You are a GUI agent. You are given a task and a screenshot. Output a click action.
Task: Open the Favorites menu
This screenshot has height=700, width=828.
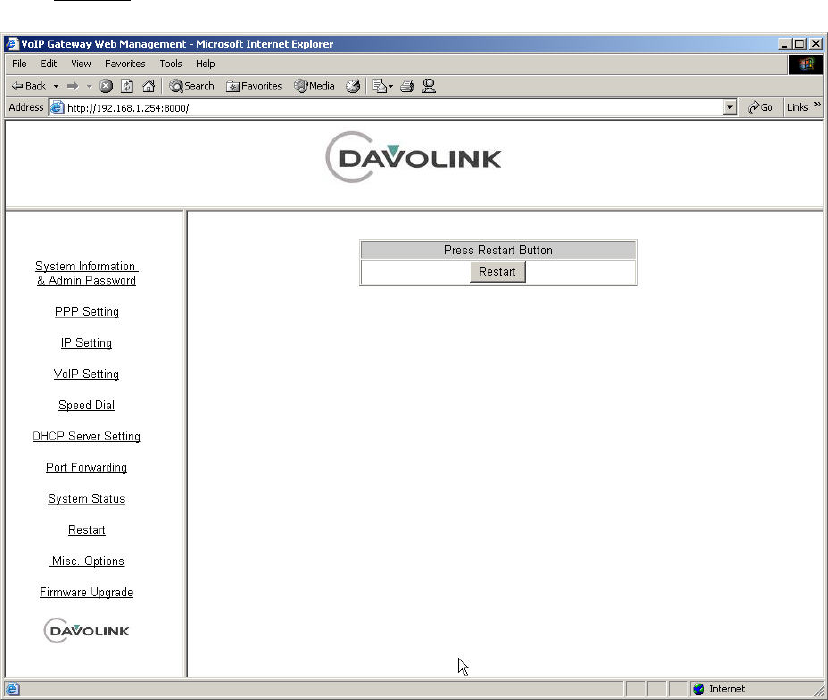pos(125,63)
